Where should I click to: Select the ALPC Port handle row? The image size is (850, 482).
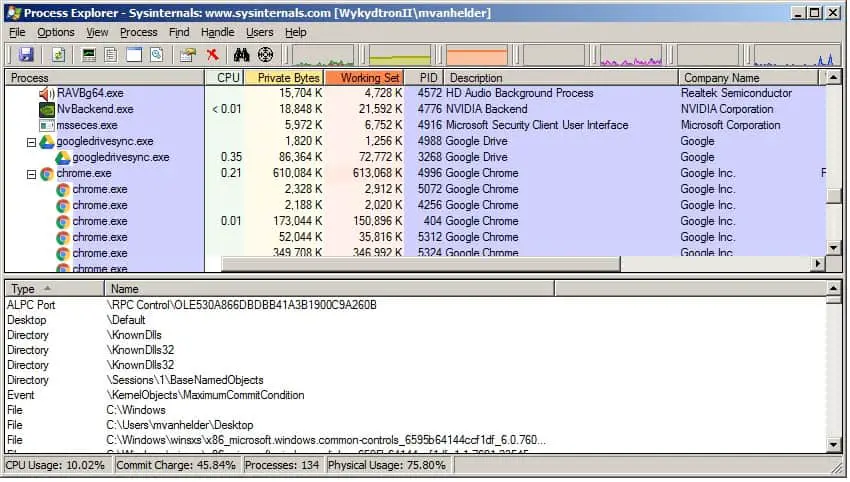[416, 305]
